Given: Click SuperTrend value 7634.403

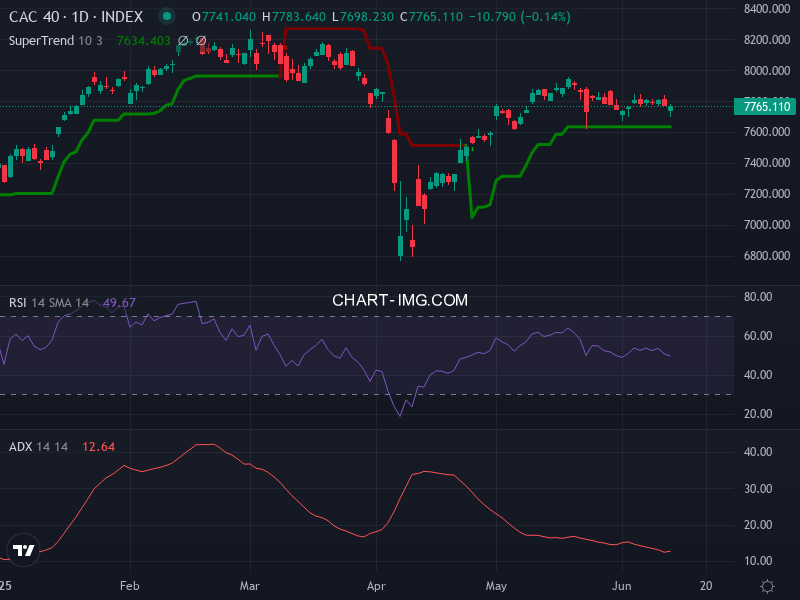Looking at the screenshot, I should click(x=143, y=40).
